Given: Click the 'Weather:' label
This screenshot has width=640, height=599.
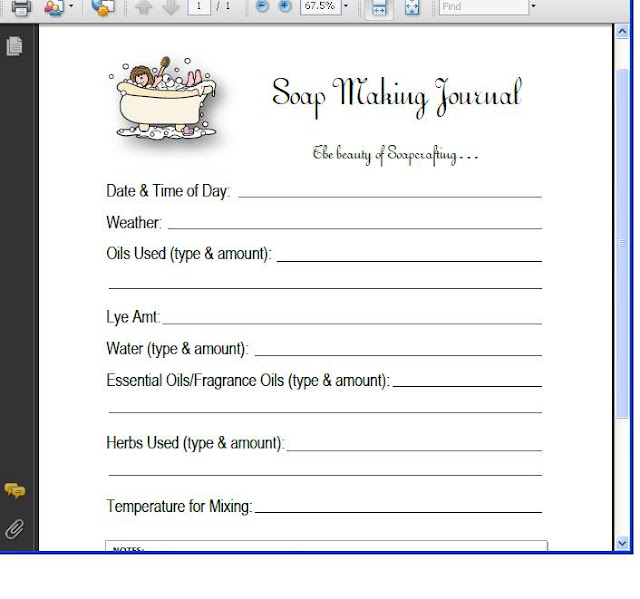Looking at the screenshot, I should click(134, 222).
